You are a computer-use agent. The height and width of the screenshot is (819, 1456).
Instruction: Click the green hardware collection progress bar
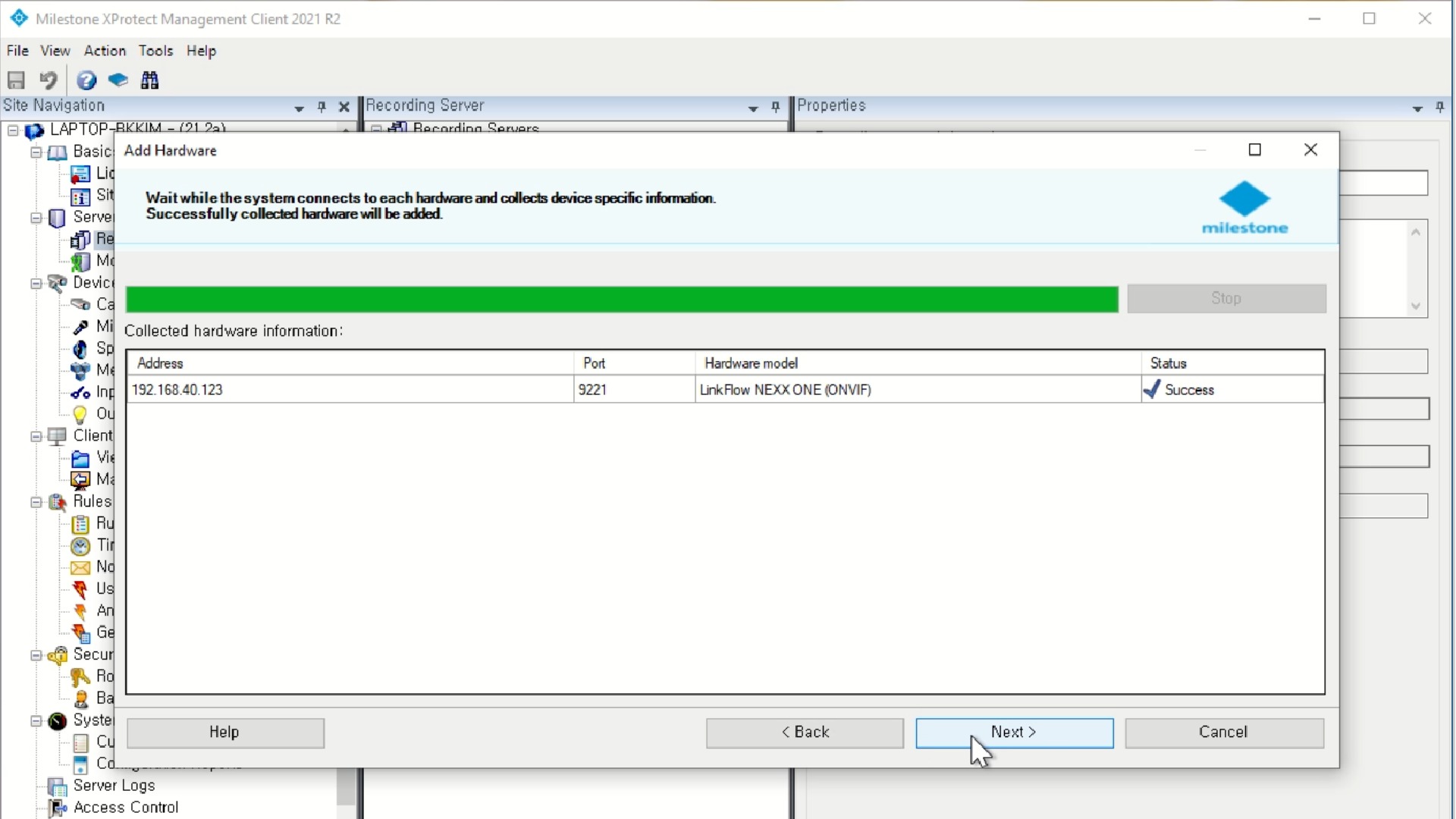point(622,299)
